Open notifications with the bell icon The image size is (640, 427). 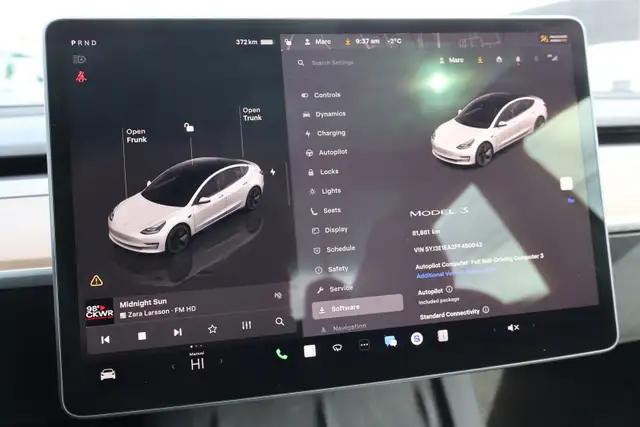pos(518,60)
